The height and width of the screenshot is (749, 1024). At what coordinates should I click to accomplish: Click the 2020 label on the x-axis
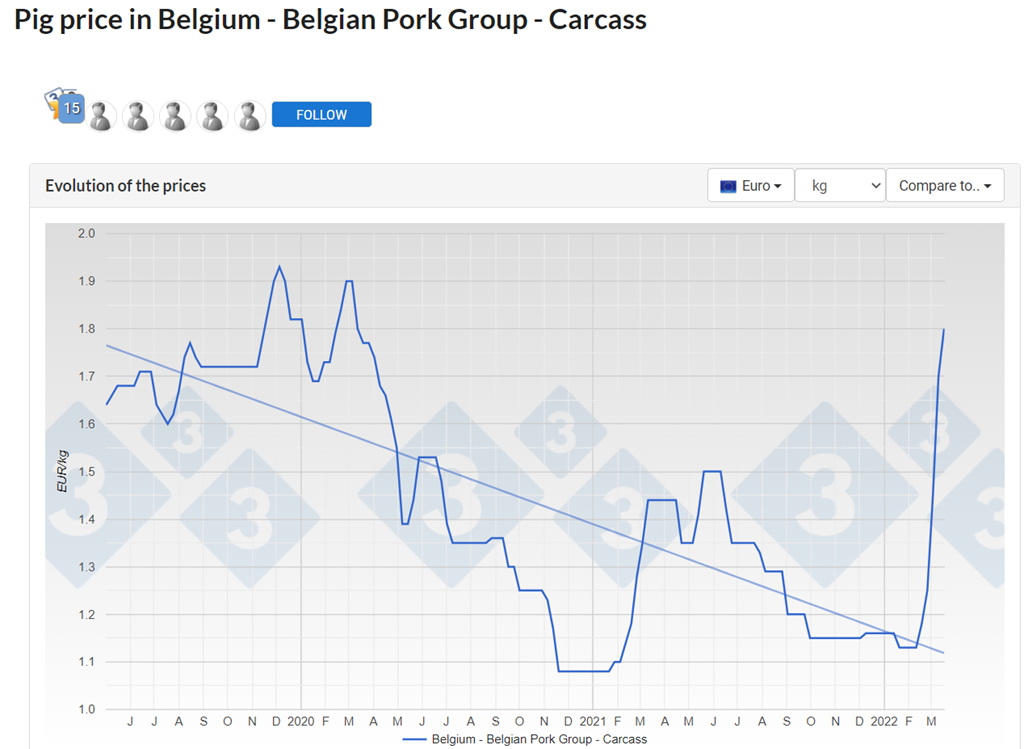301,721
